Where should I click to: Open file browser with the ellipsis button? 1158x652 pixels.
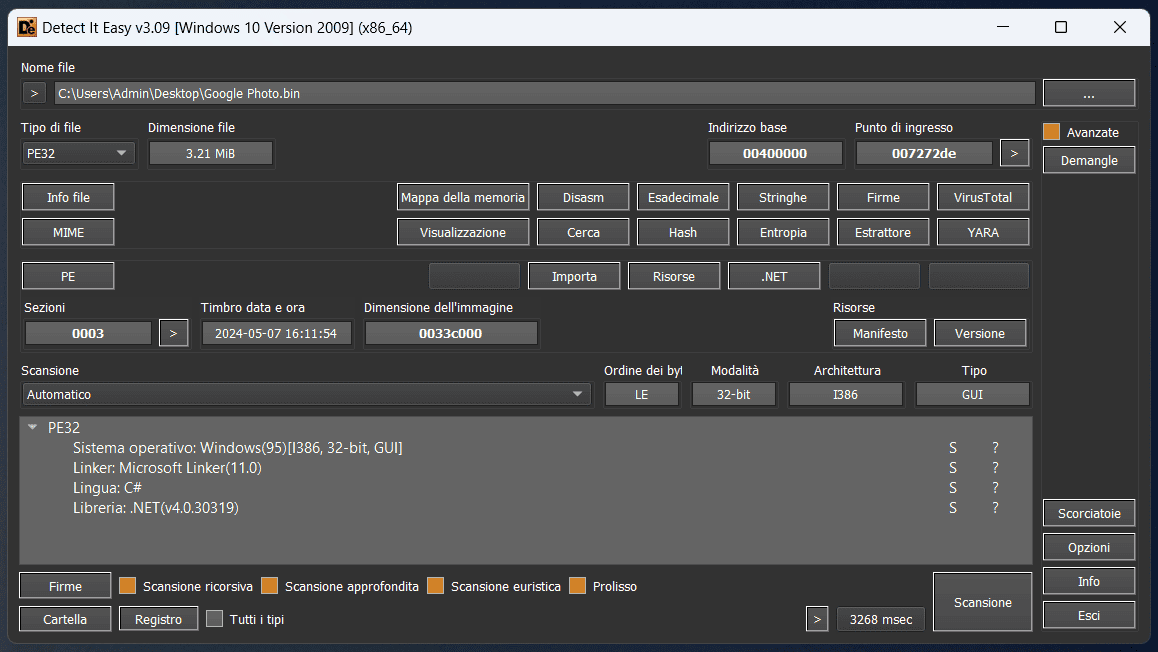(x=1088, y=93)
